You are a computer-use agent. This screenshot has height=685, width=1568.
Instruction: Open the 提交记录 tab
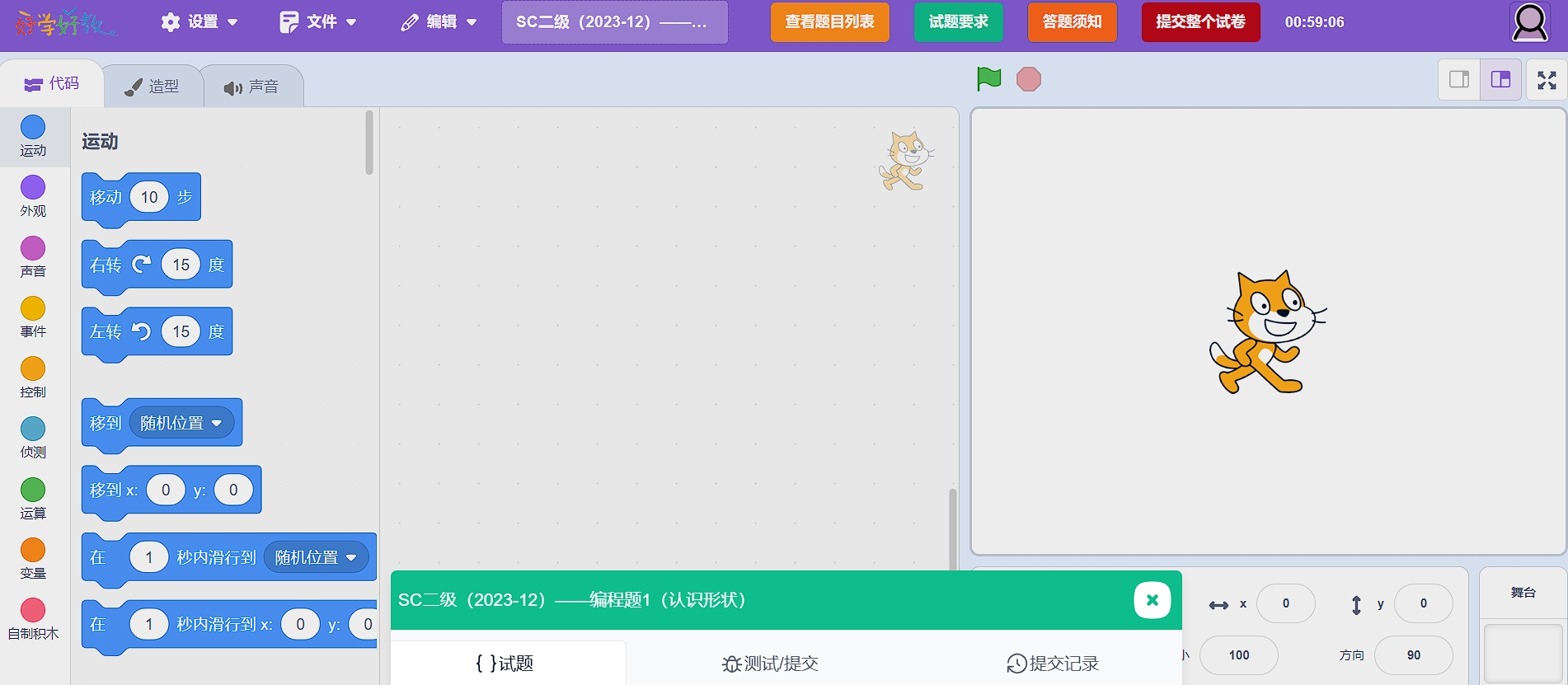[x=1053, y=663]
